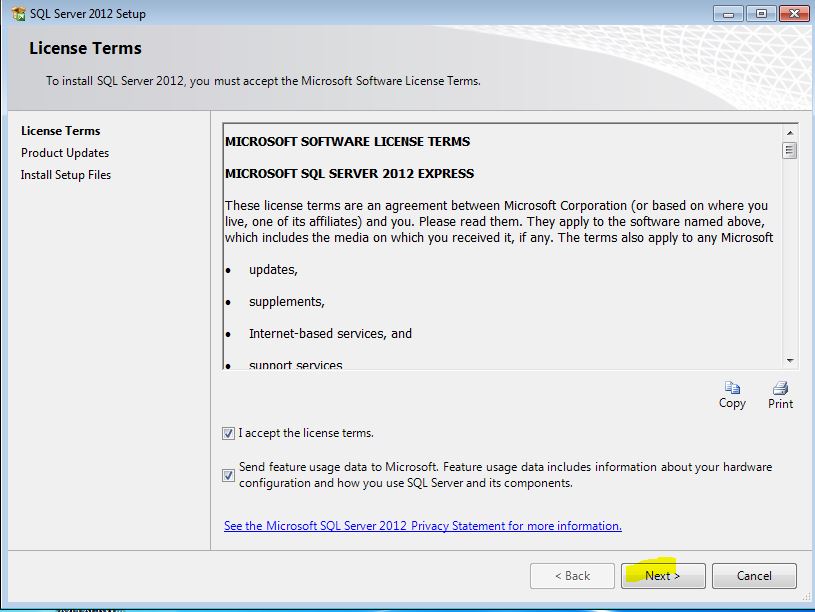Click license text scrollbar up arrow
This screenshot has width=815, height=612.
point(790,133)
